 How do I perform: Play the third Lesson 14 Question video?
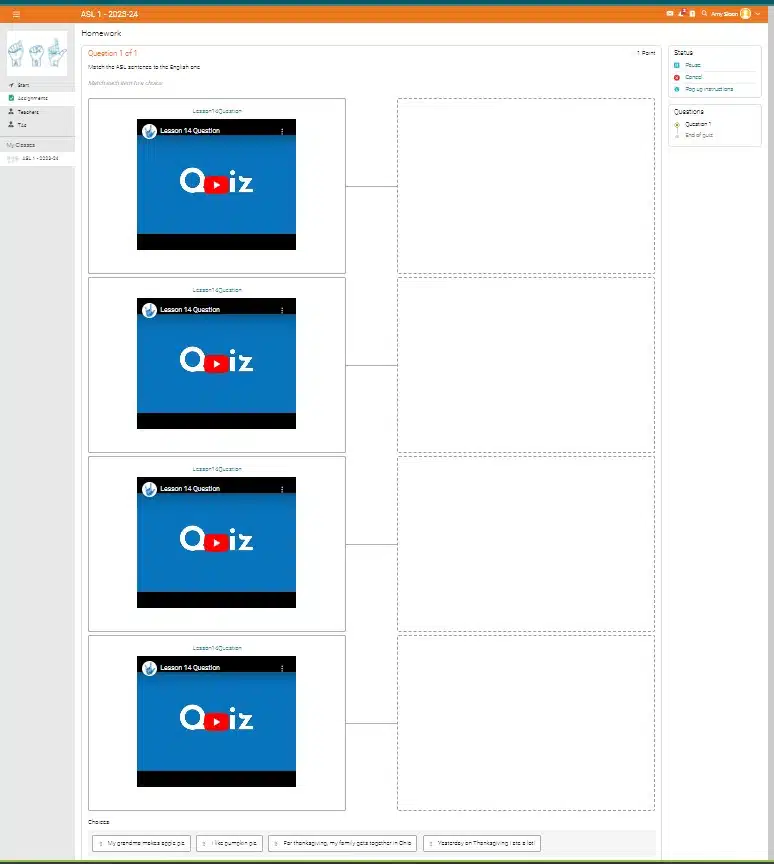pos(216,543)
